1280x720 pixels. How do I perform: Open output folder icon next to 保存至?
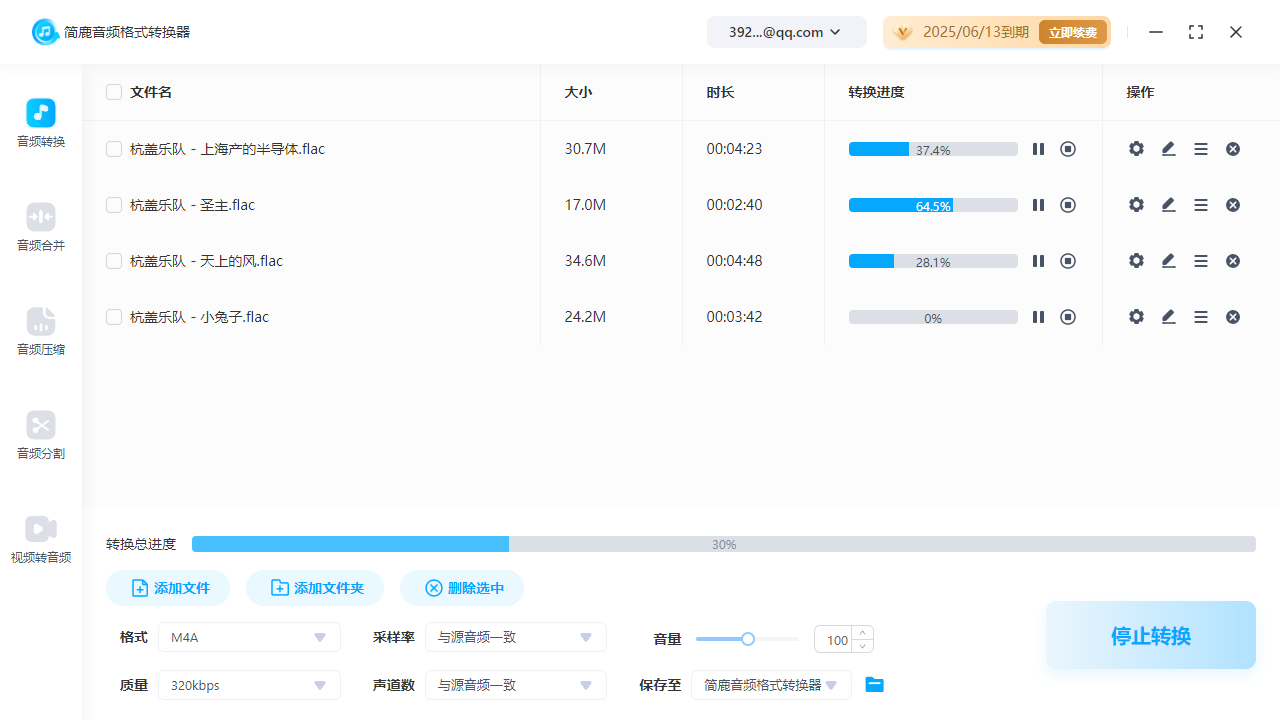(x=875, y=685)
